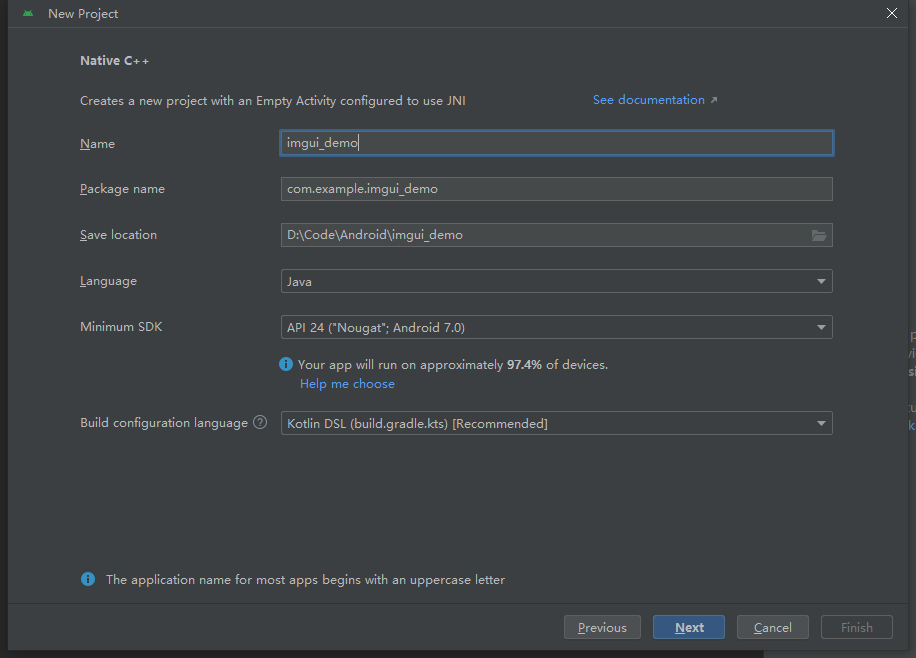The width and height of the screenshot is (916, 658).
Task: Open the Minimum SDK dropdown
Action: pos(556,327)
